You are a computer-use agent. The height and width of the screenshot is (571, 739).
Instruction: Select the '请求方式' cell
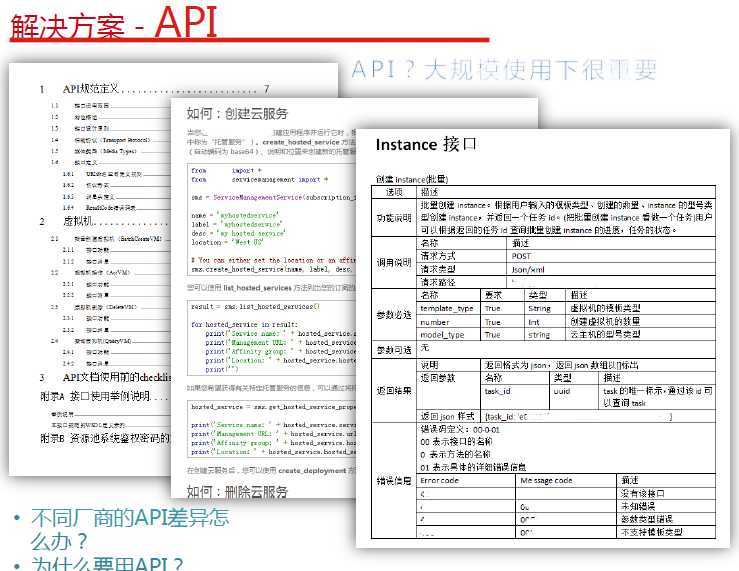click(462, 256)
